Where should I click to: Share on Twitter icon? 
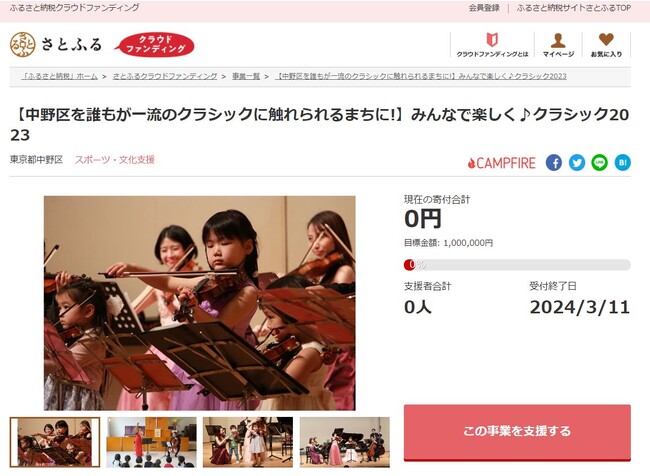(x=577, y=163)
